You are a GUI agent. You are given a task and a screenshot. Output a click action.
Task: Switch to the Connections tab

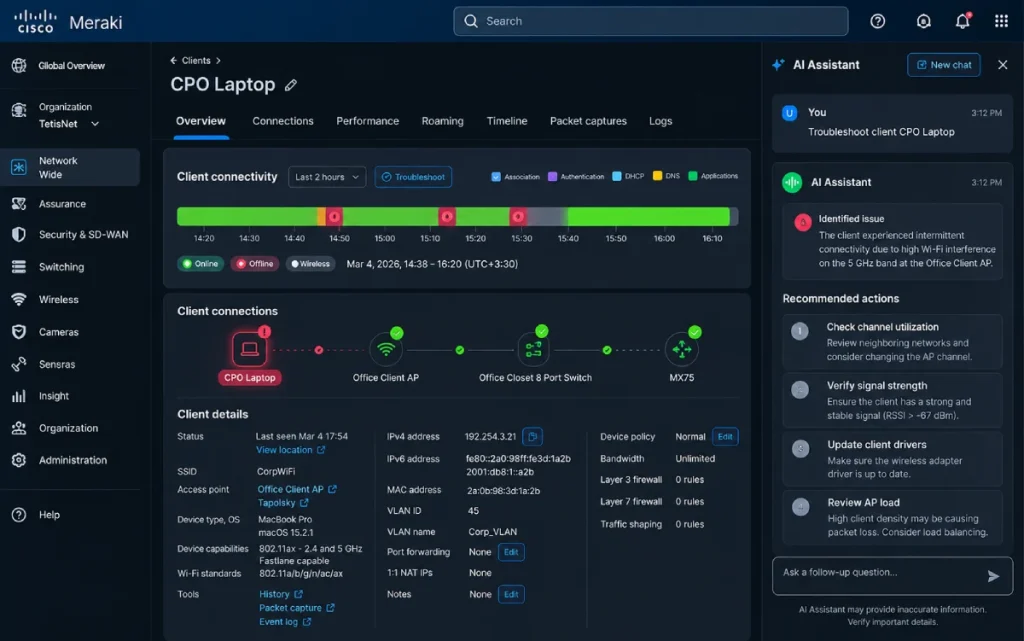point(283,121)
